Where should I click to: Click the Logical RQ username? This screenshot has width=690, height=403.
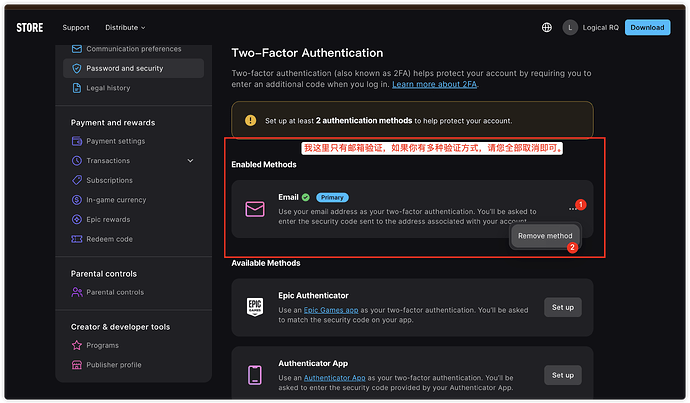600,27
